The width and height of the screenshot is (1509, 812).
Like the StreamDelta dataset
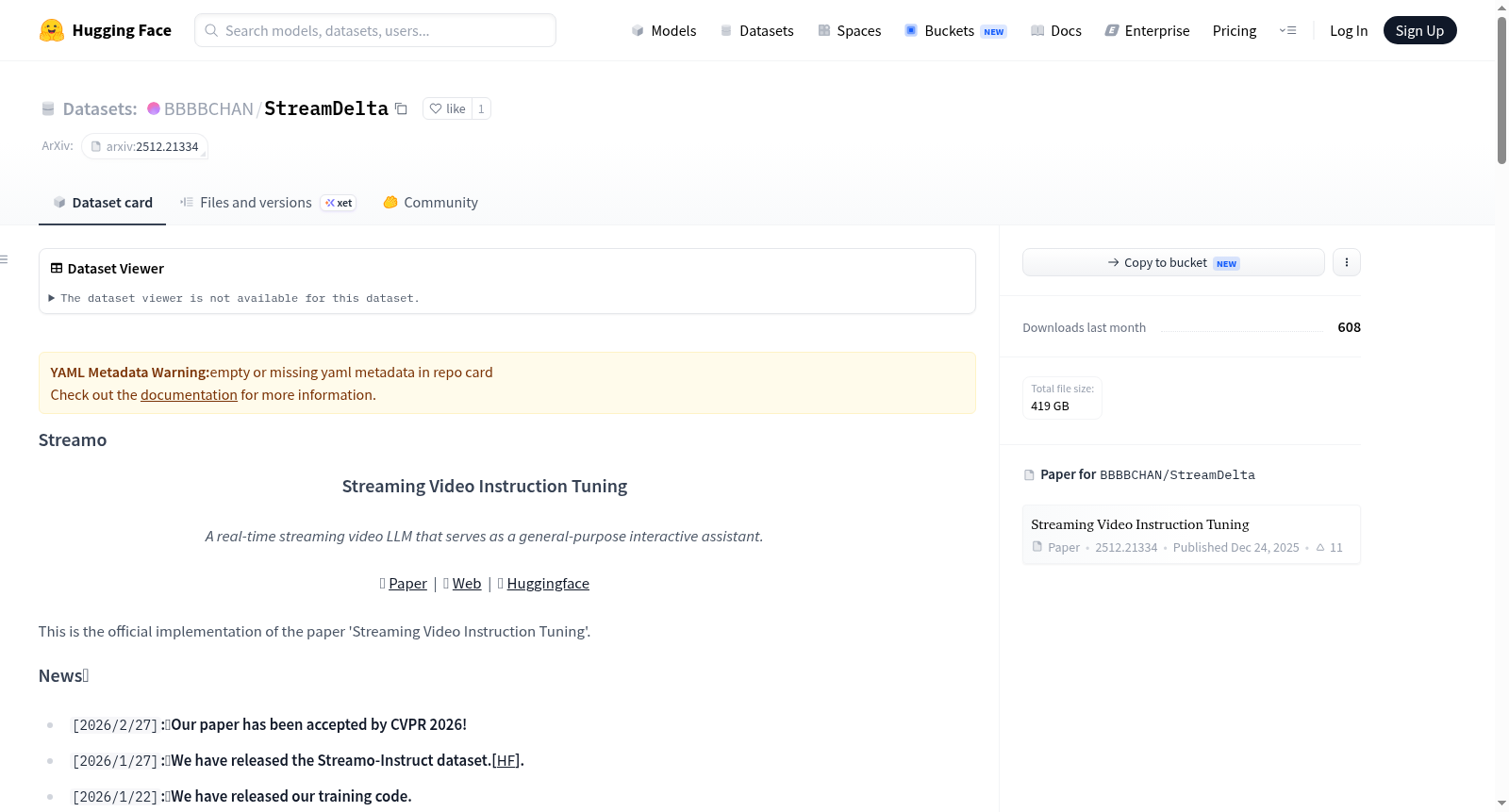[448, 108]
